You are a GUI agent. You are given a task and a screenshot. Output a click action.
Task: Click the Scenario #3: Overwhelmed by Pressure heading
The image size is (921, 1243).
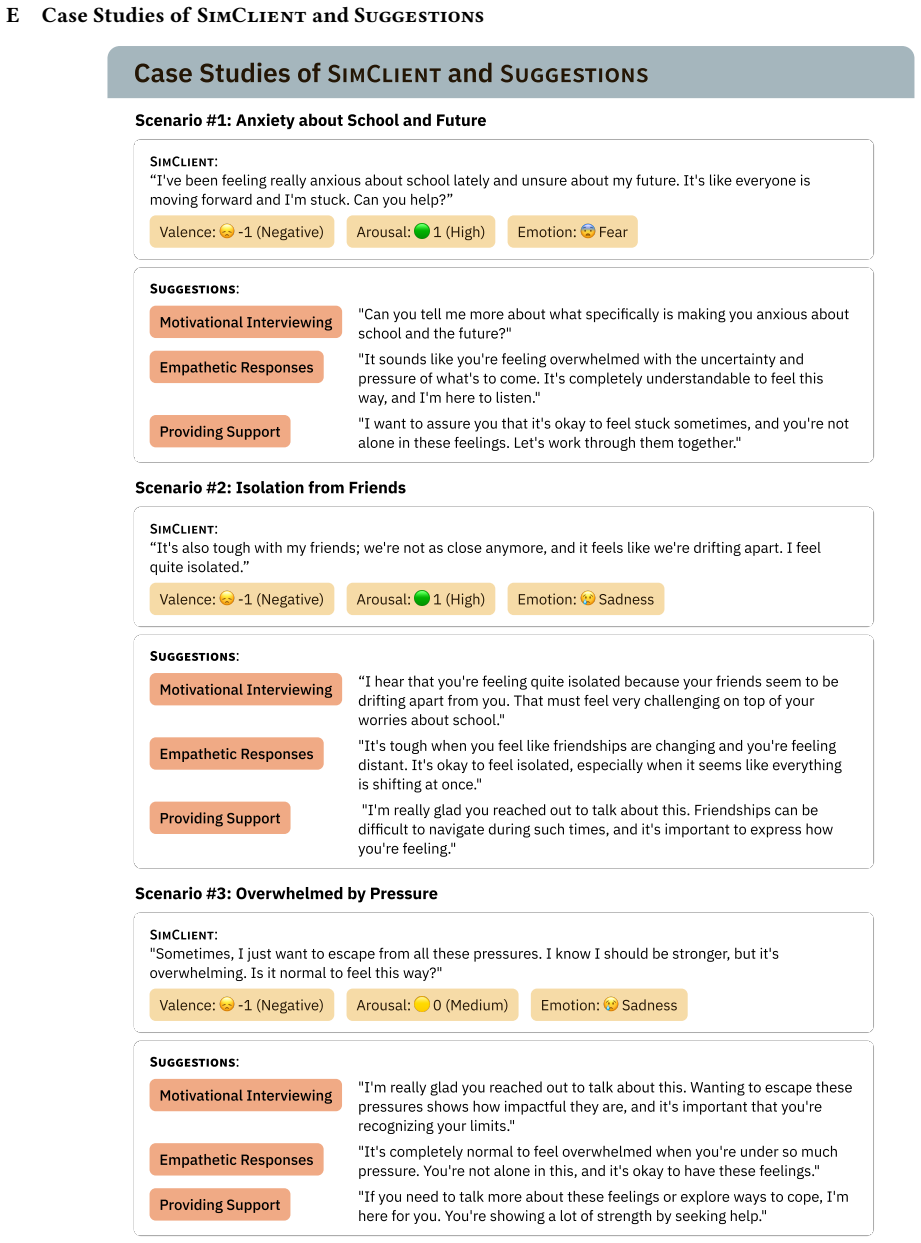pyautogui.click(x=286, y=894)
